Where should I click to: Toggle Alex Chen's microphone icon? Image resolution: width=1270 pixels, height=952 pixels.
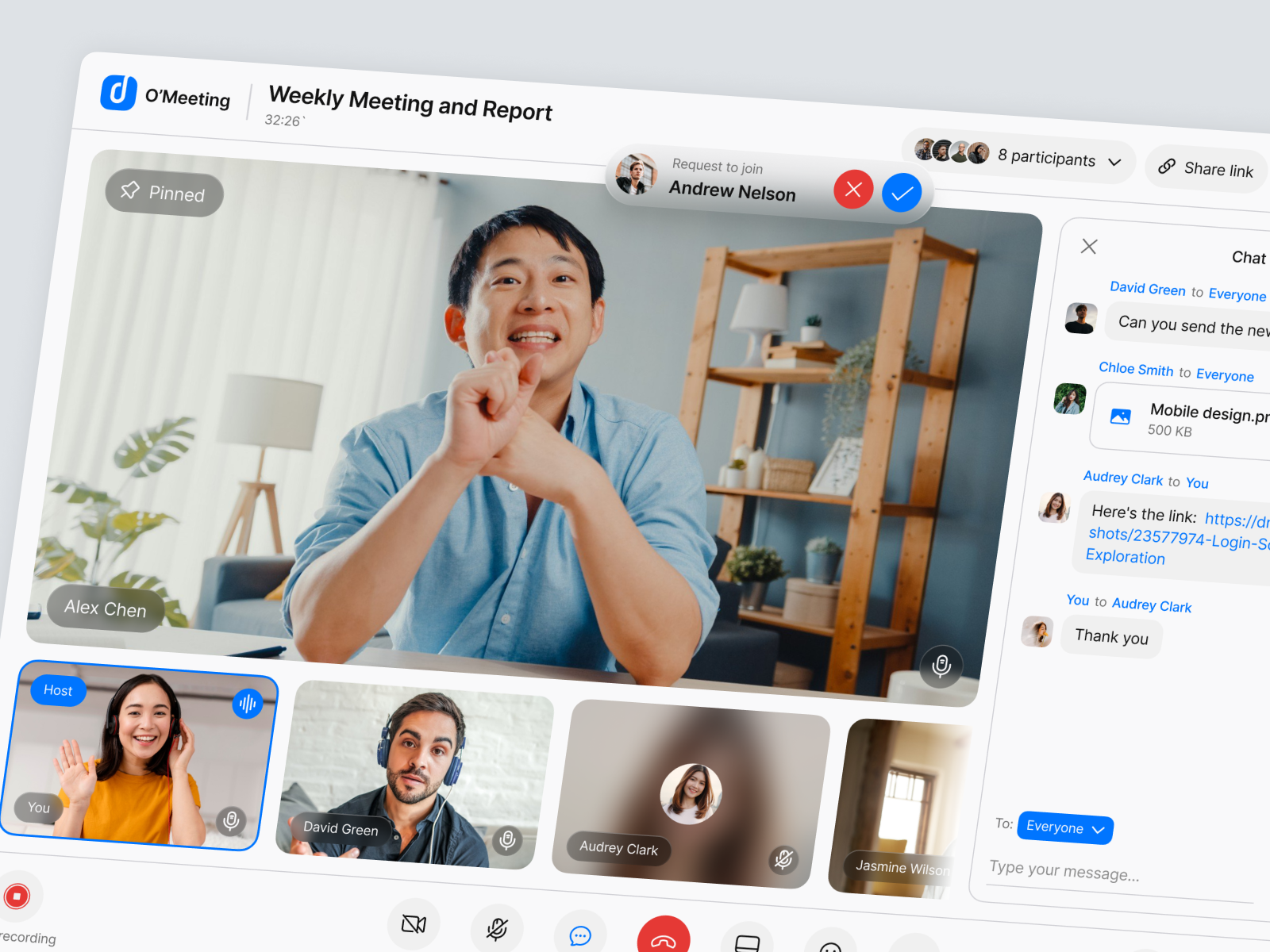(x=941, y=666)
